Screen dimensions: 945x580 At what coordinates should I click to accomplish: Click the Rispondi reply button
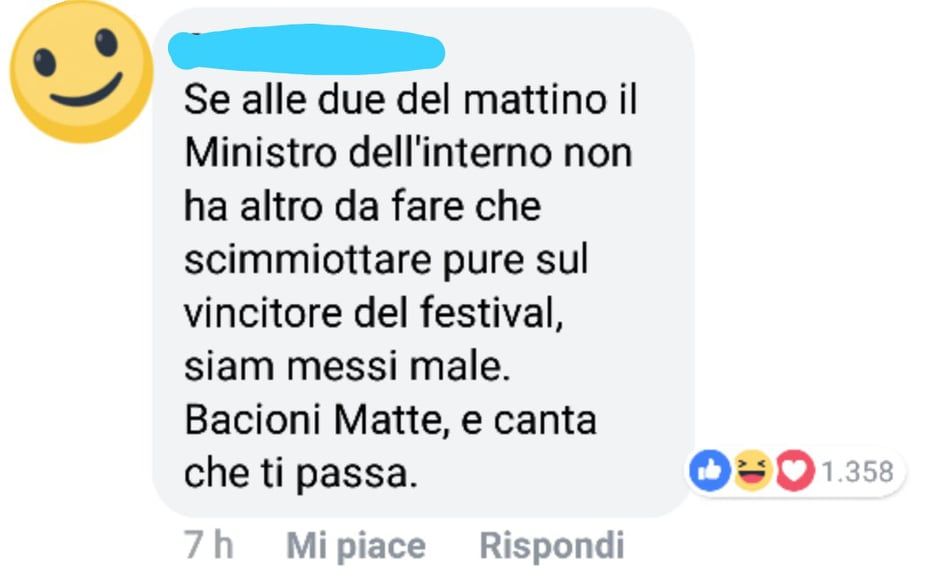coord(551,546)
